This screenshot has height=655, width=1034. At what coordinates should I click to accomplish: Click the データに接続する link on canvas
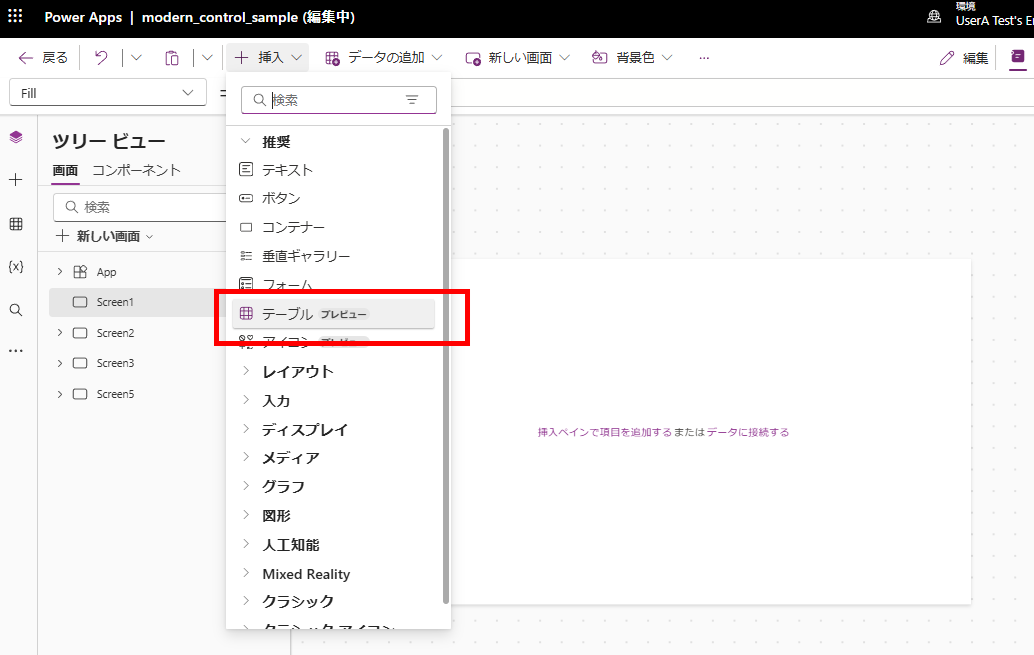[747, 432]
